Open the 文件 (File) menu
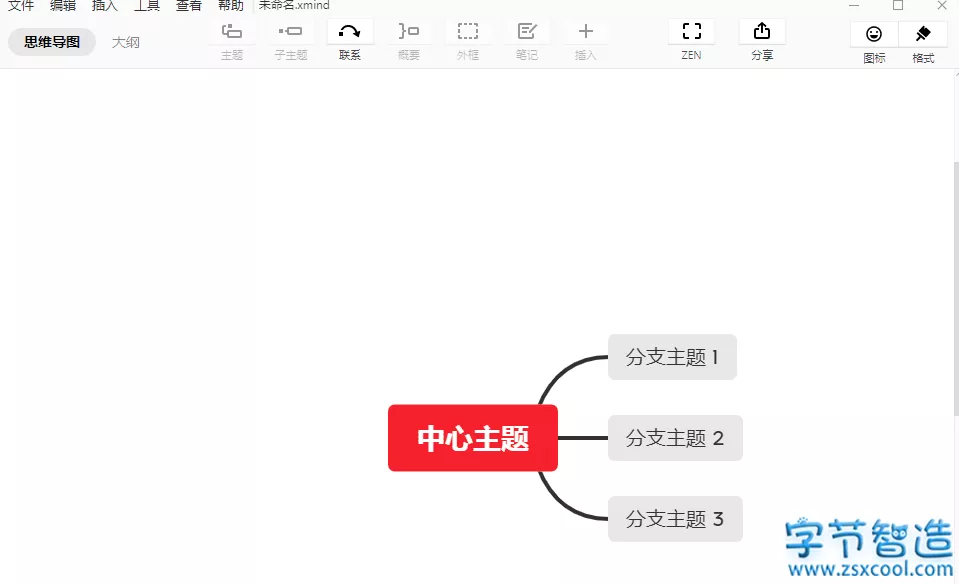 click(21, 6)
